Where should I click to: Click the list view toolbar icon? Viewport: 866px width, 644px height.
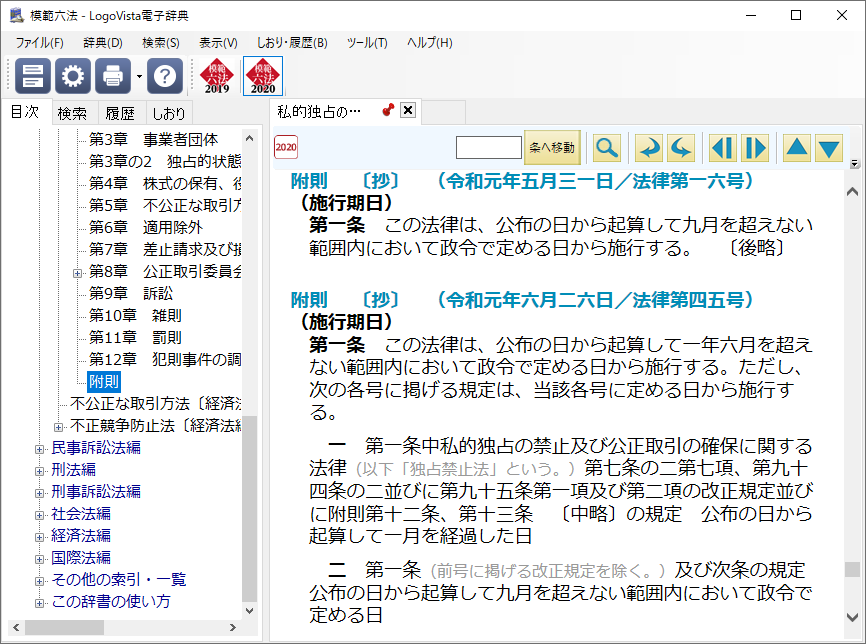33,76
